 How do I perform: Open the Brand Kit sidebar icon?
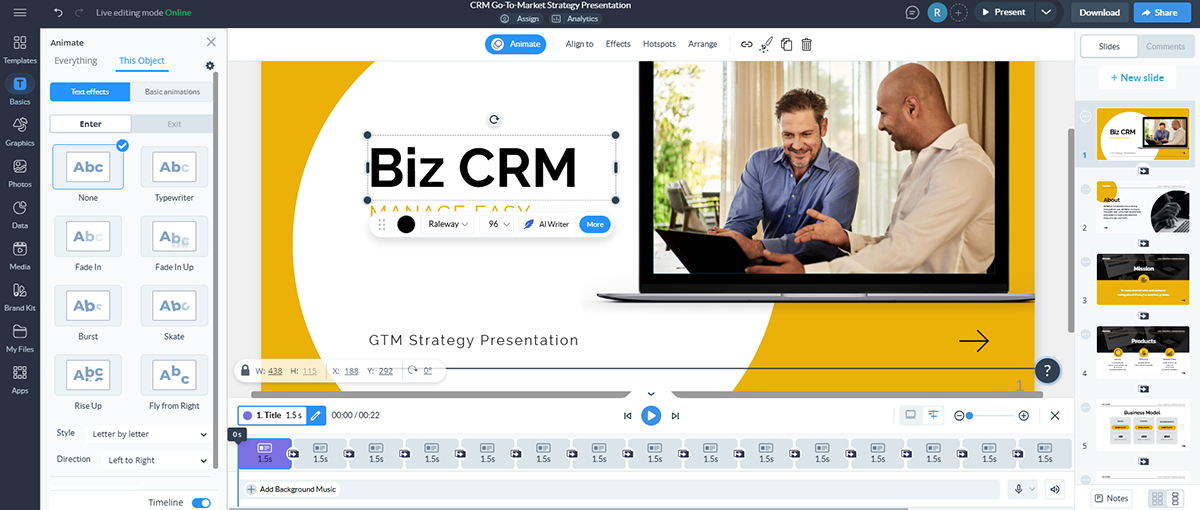[20, 296]
